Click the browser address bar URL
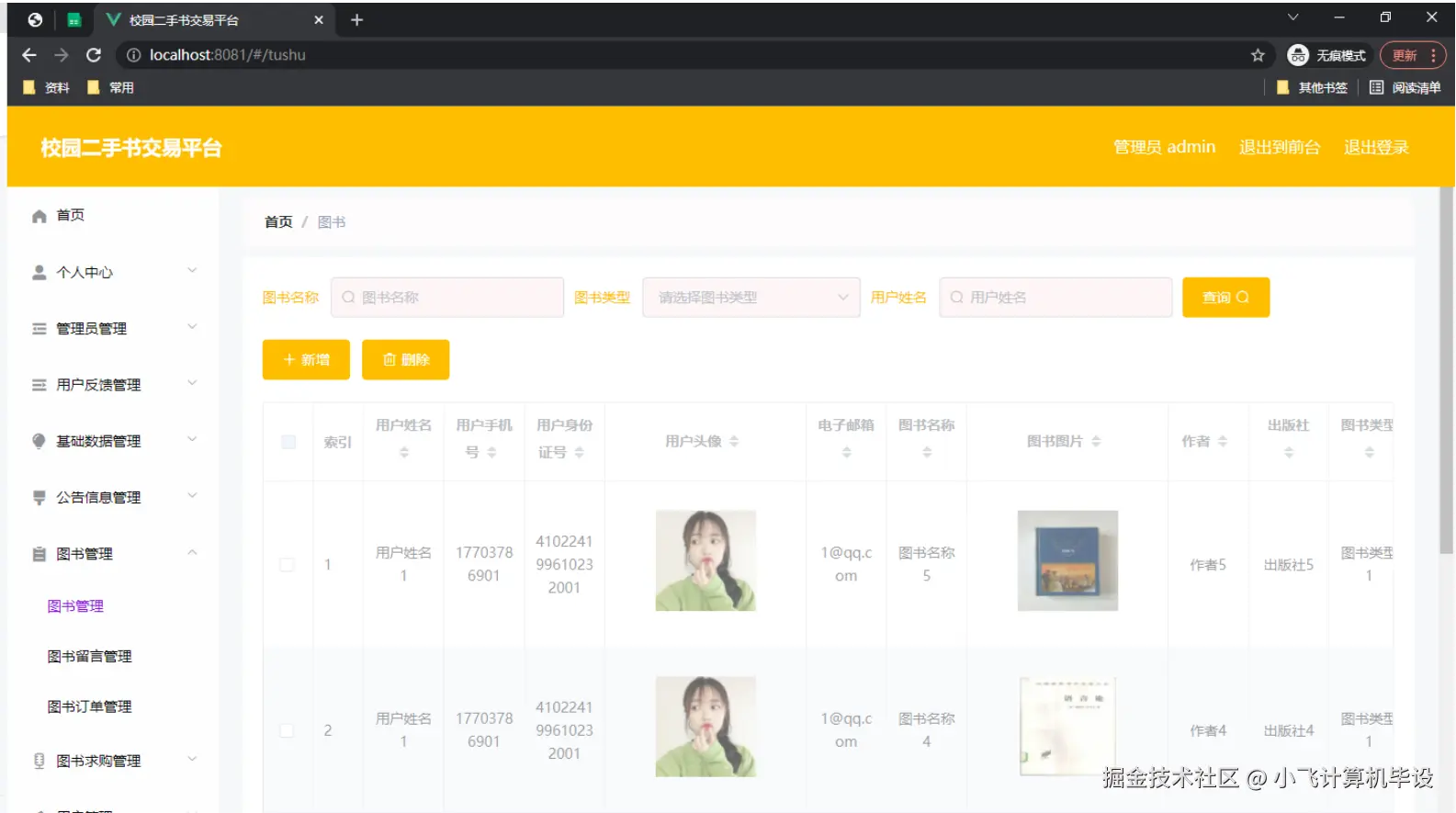 pos(228,55)
